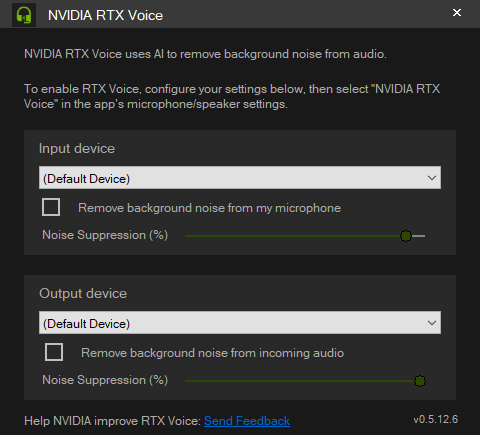Click the middle of input Noise Suppression track

click(305, 236)
